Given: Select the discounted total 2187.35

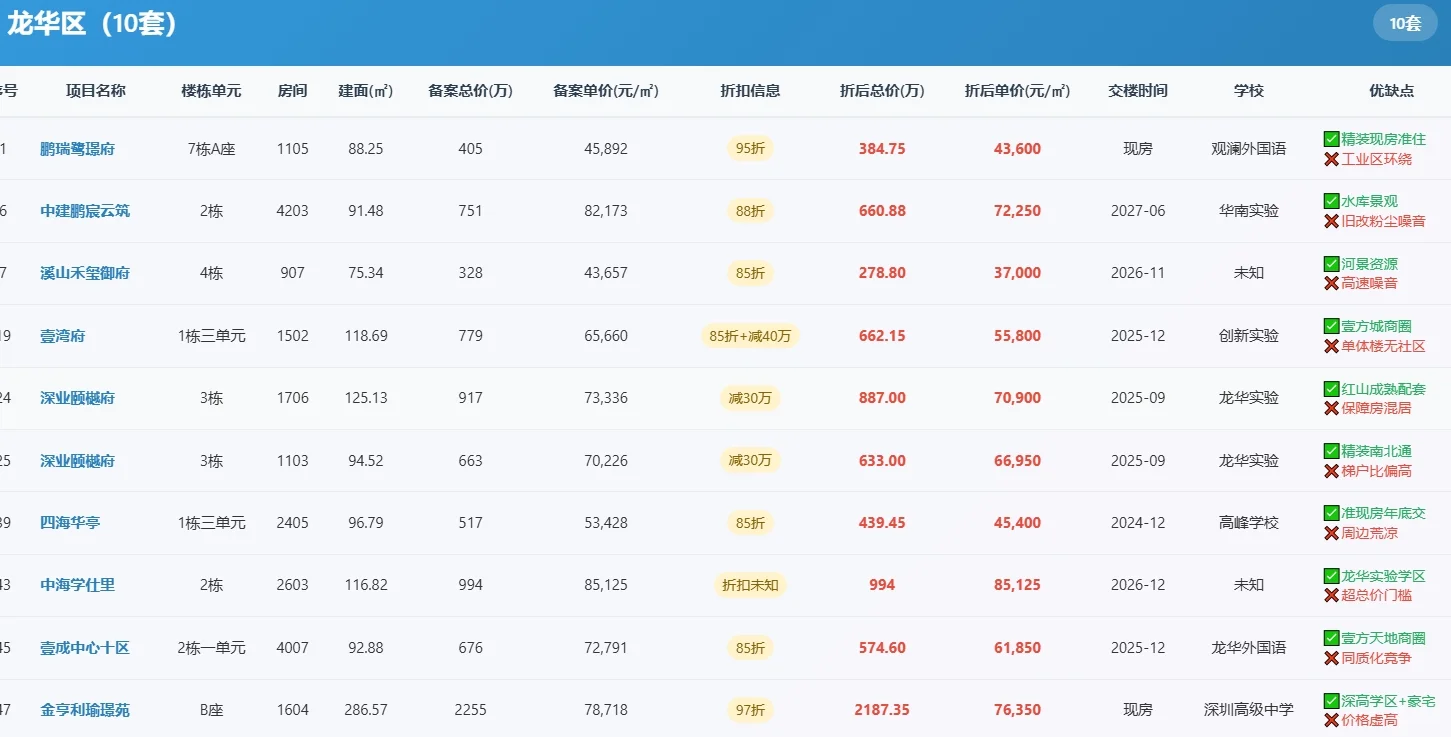Looking at the screenshot, I should 882,710.
